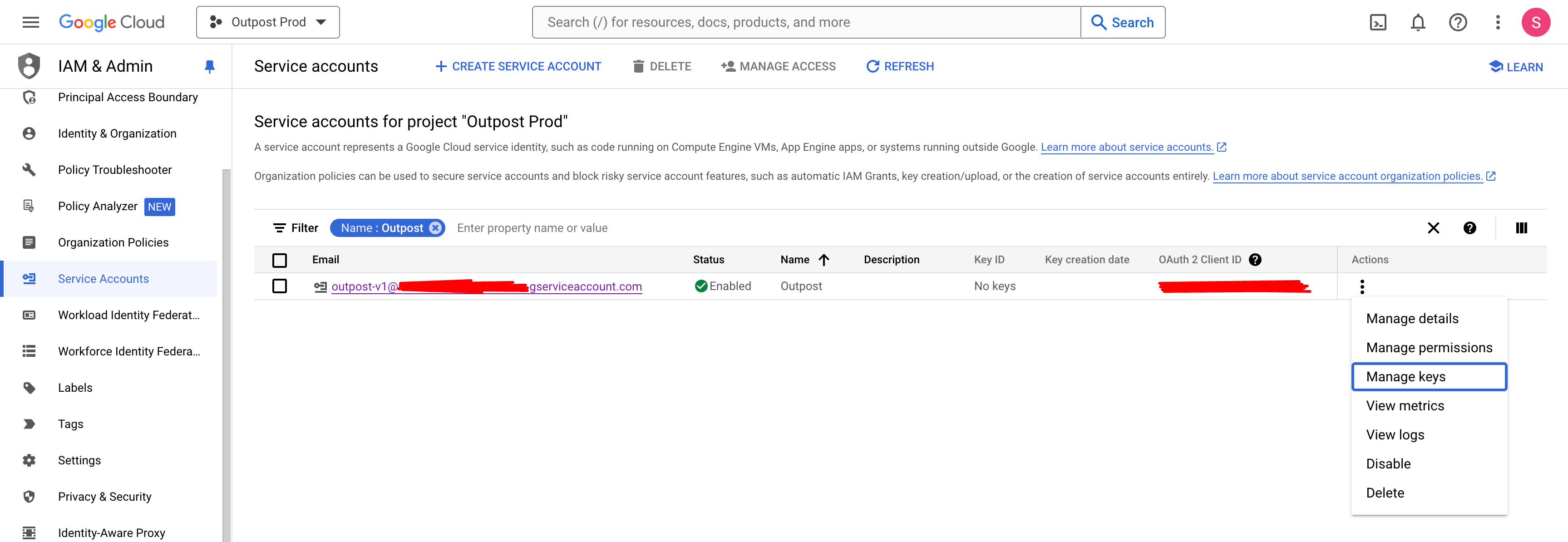Open Workforce Identity Federation in sidebar

coord(109,351)
